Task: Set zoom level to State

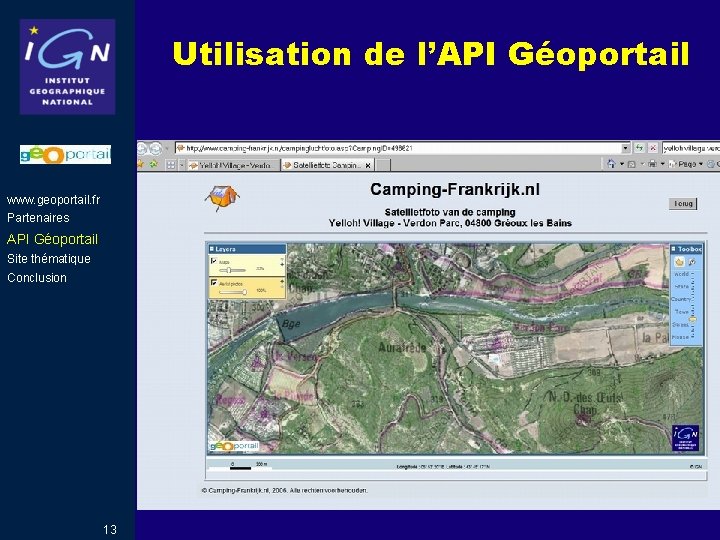Action: [681, 286]
